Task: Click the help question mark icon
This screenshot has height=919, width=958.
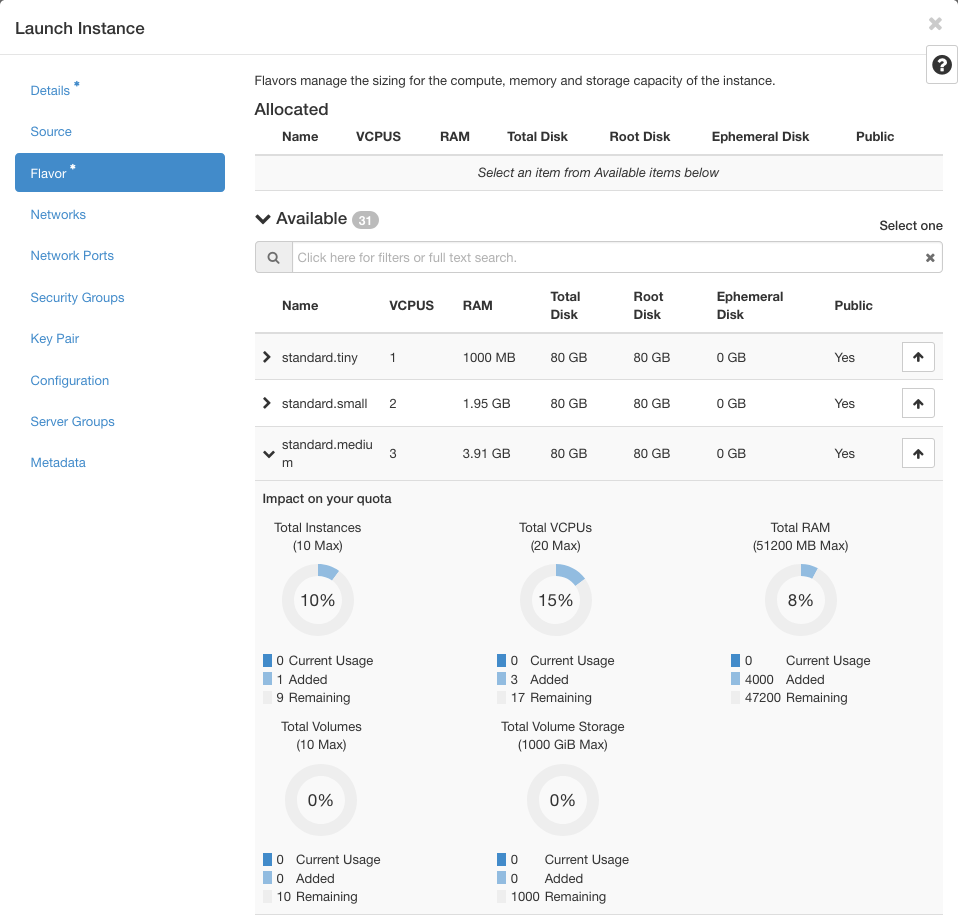Action: point(941,65)
